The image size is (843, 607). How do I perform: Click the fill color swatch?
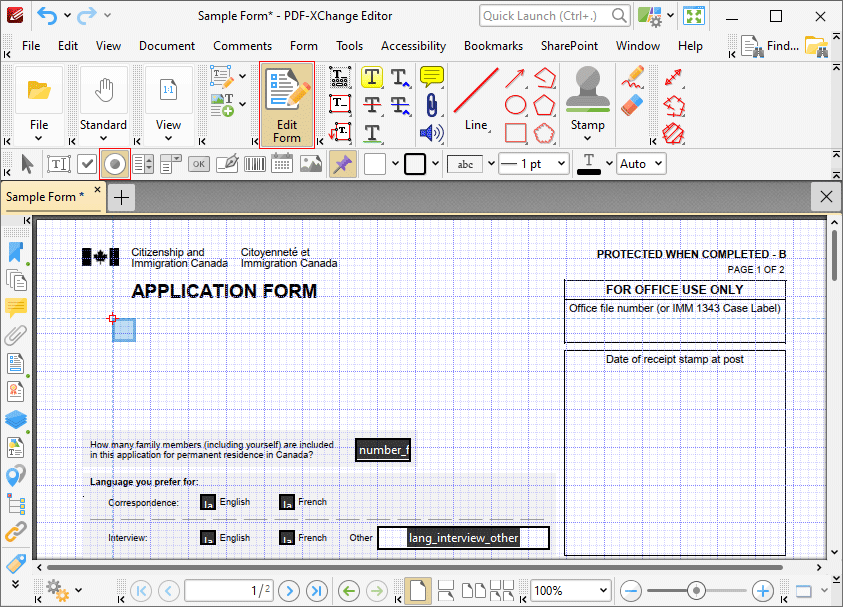point(375,164)
